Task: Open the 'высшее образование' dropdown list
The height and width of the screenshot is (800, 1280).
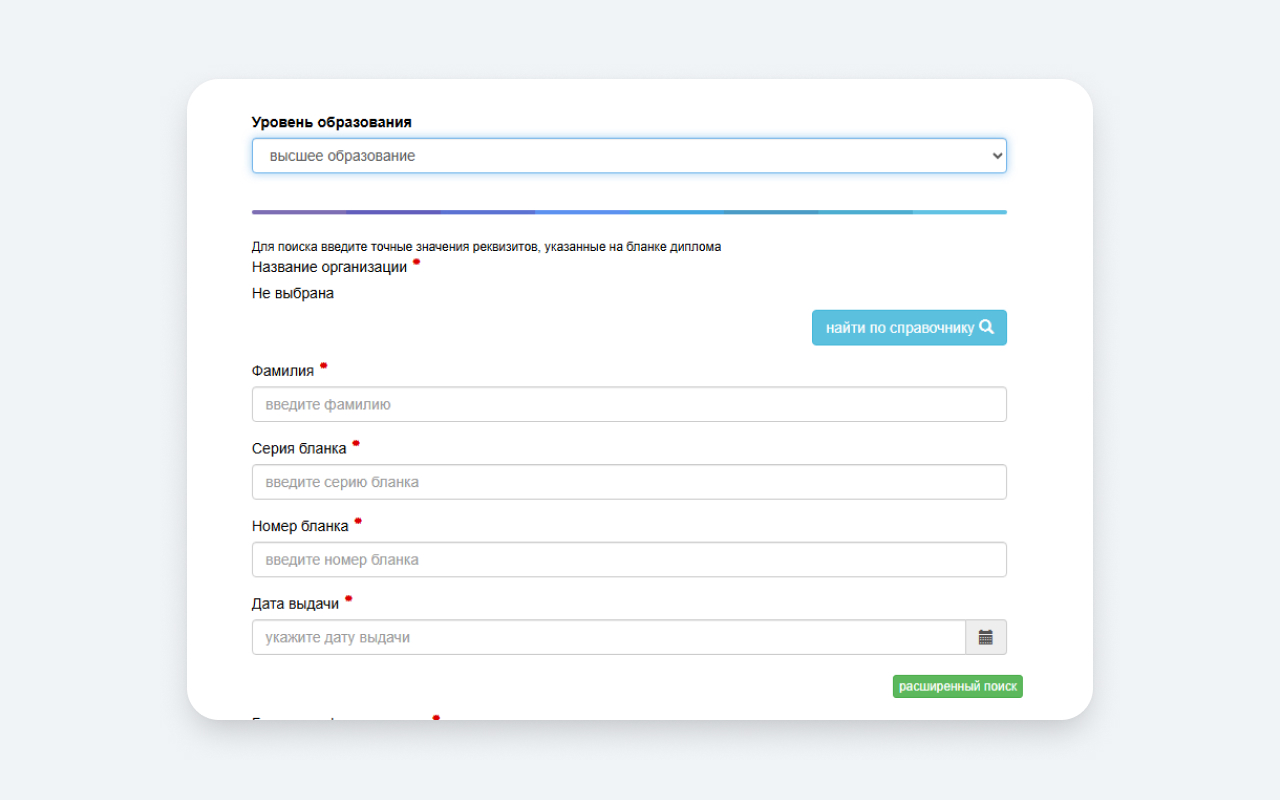Action: pos(628,156)
